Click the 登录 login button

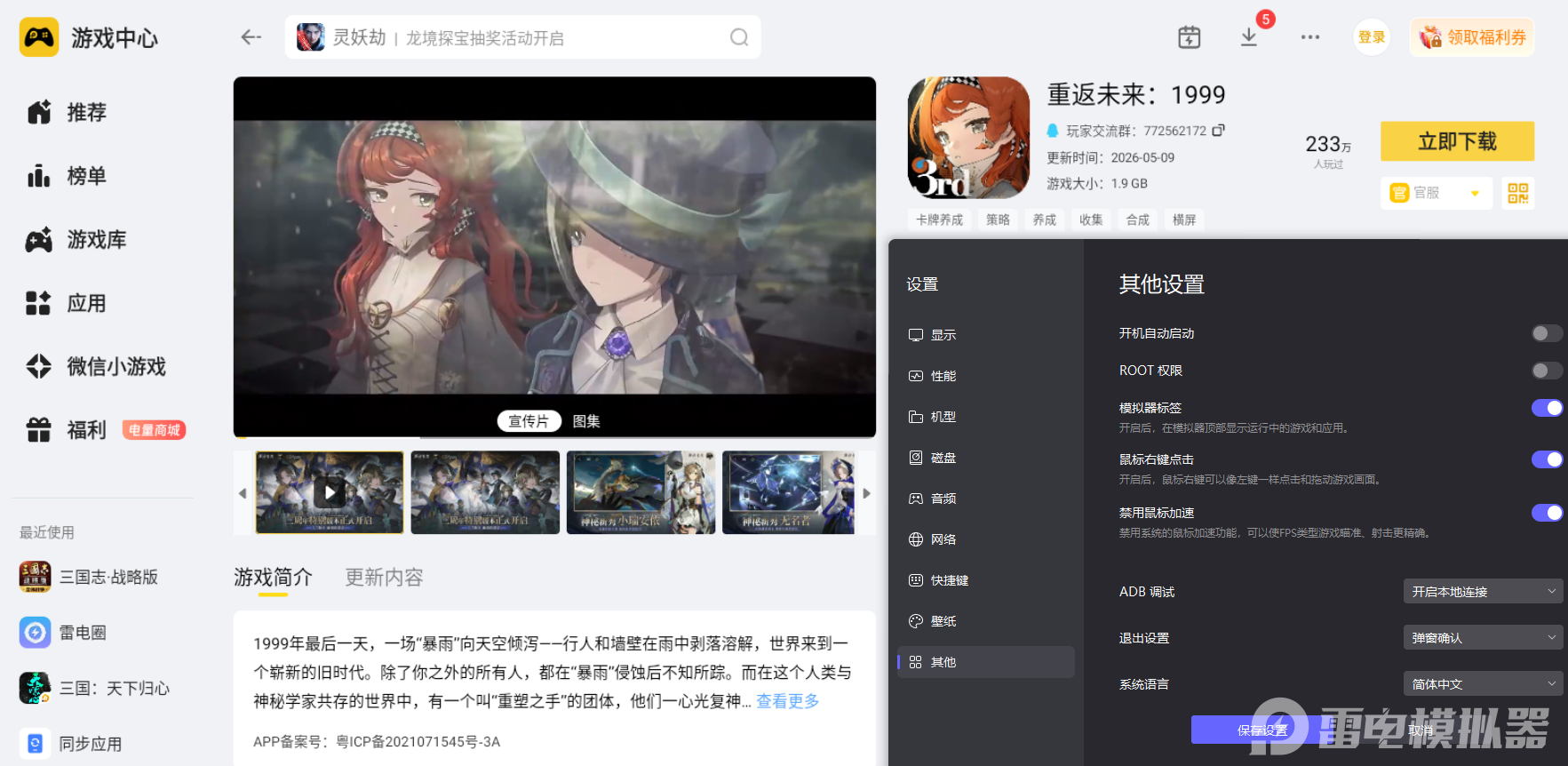1372,37
